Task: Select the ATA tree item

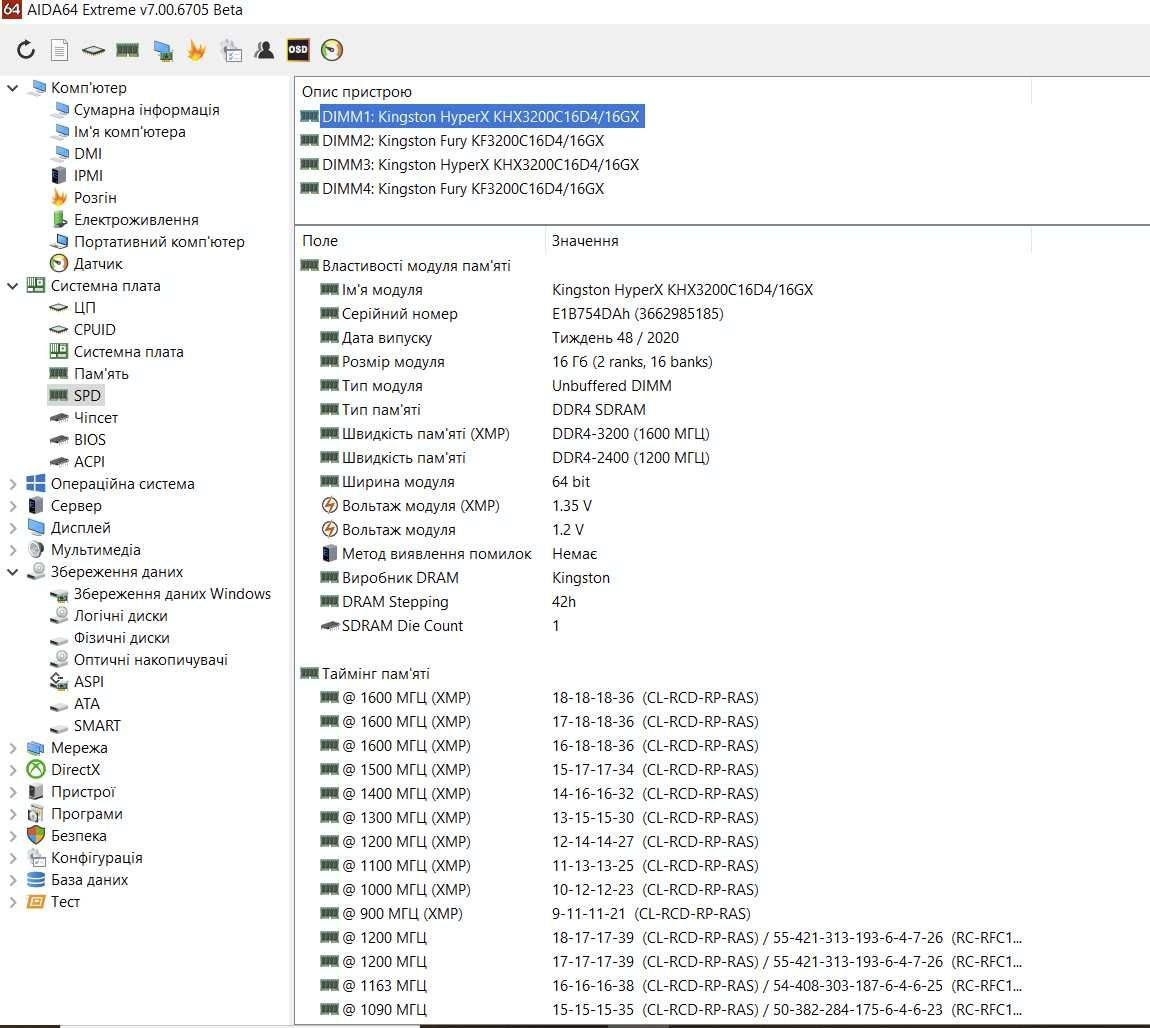Action: click(x=86, y=704)
